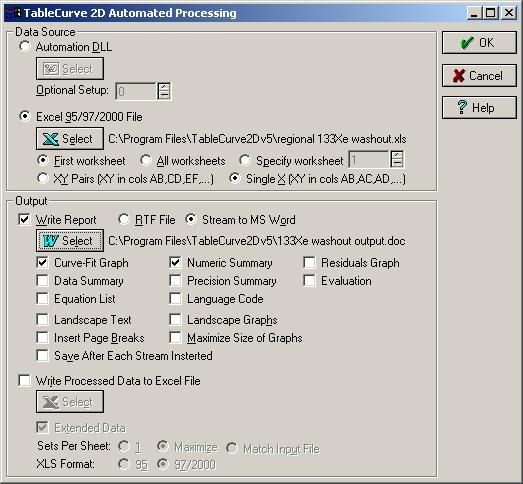Choose XY Pairs column layout
This screenshot has height=484, width=523.
(x=43, y=178)
